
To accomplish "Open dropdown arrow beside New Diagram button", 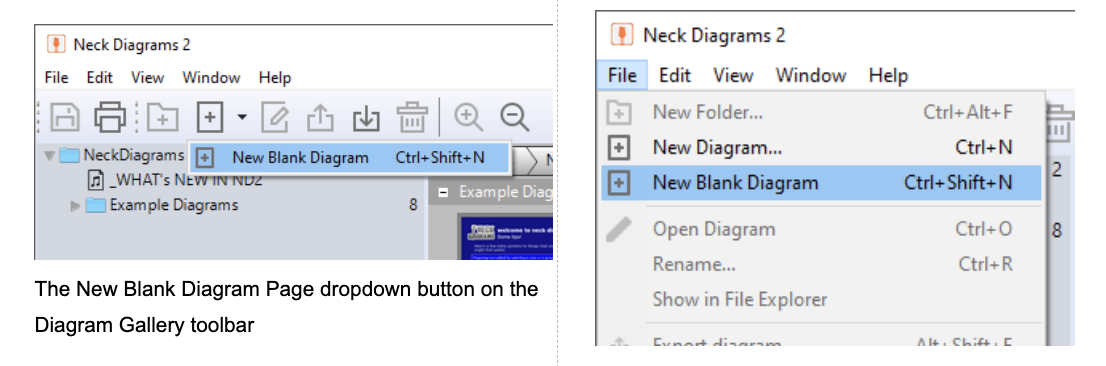I will [242, 117].
